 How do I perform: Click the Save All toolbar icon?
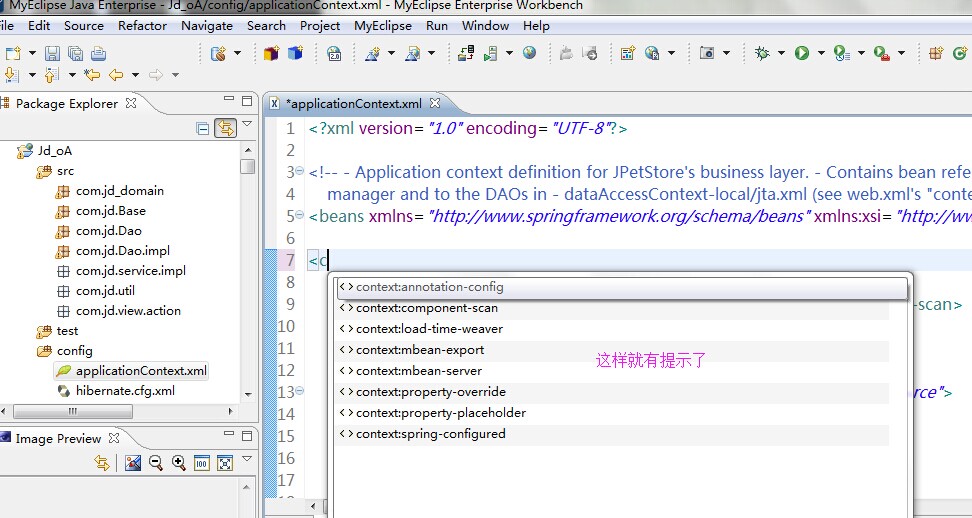pos(75,53)
